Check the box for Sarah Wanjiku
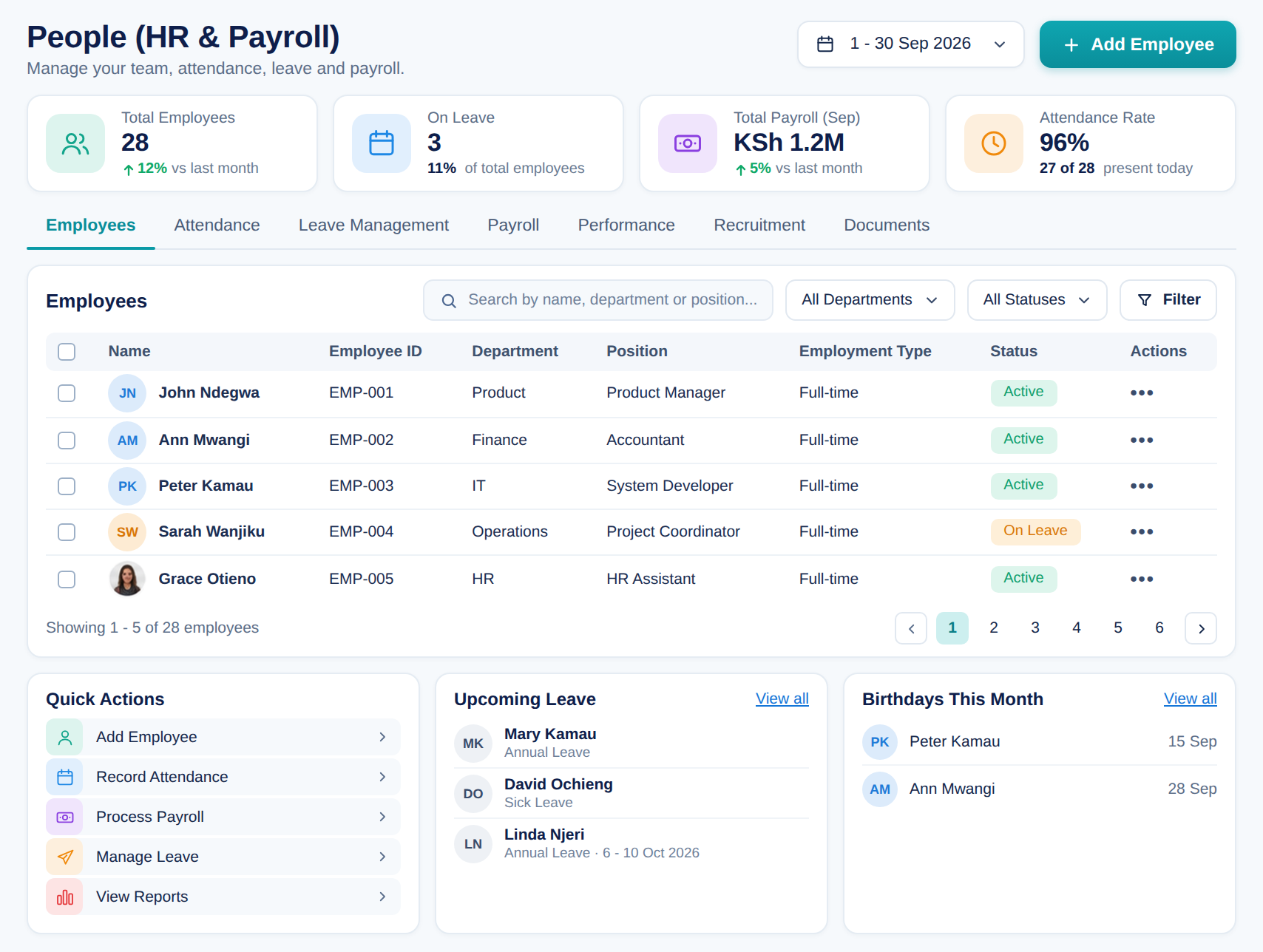 (x=67, y=532)
